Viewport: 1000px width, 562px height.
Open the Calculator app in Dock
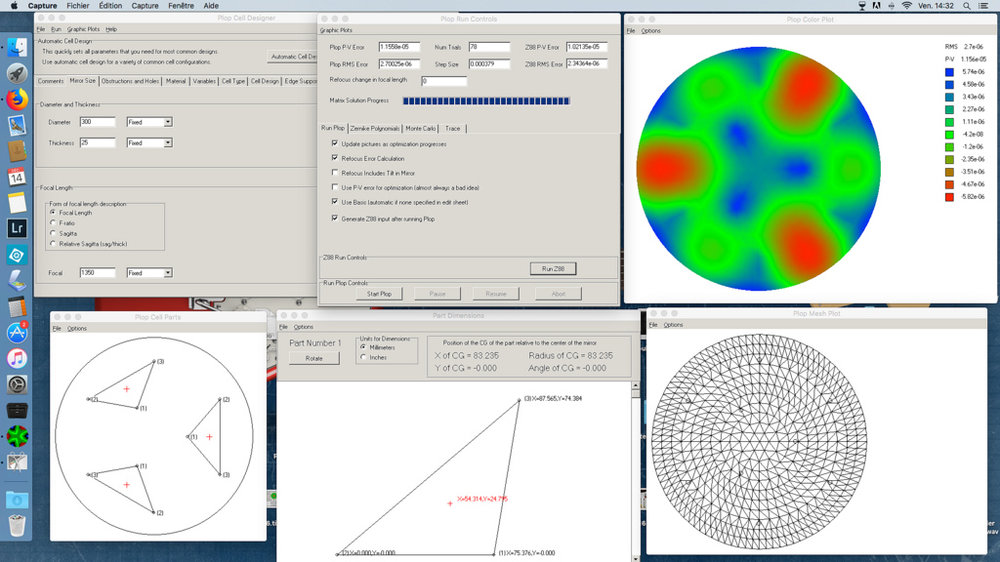(x=17, y=307)
